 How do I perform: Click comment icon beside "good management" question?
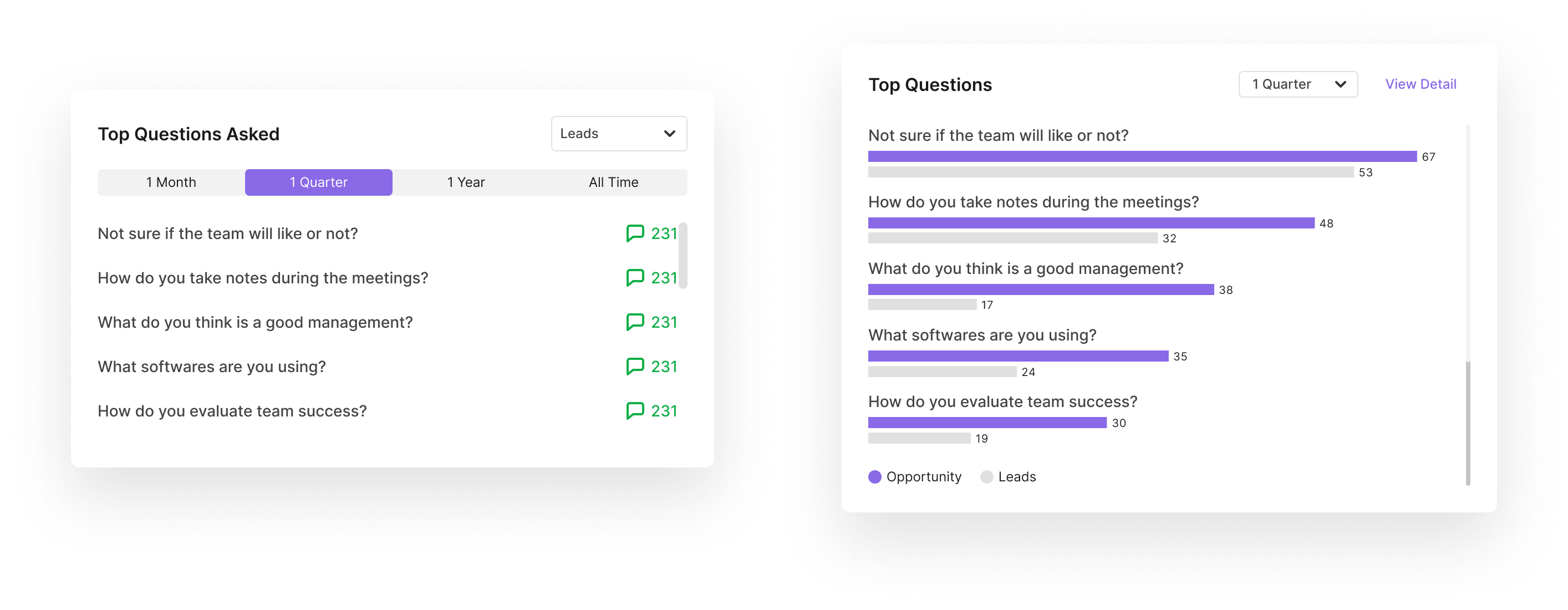click(634, 322)
